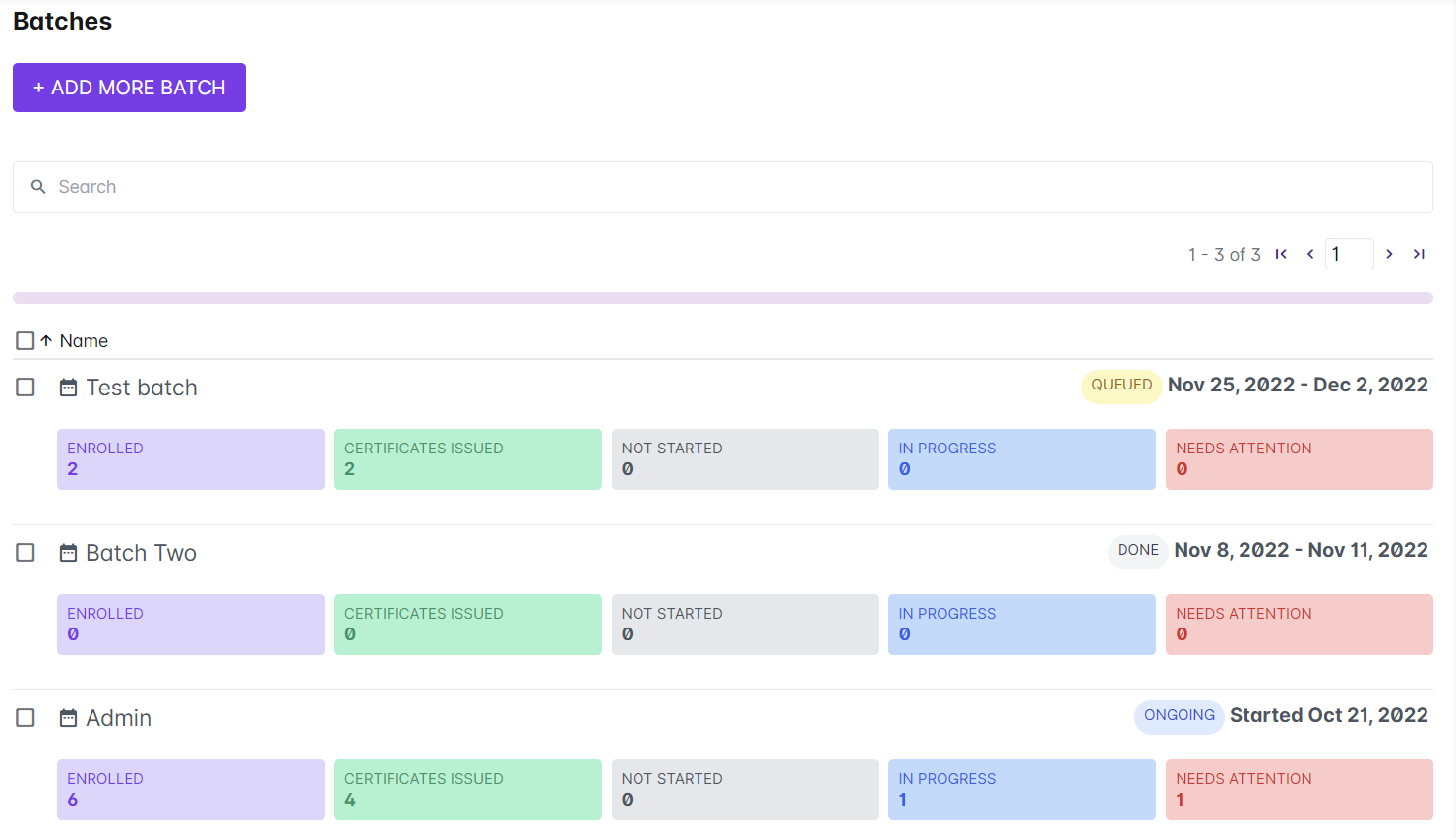Screen dimensions: 1456x838
Task: Open Not Started card for Test batch
Action: pos(745,459)
